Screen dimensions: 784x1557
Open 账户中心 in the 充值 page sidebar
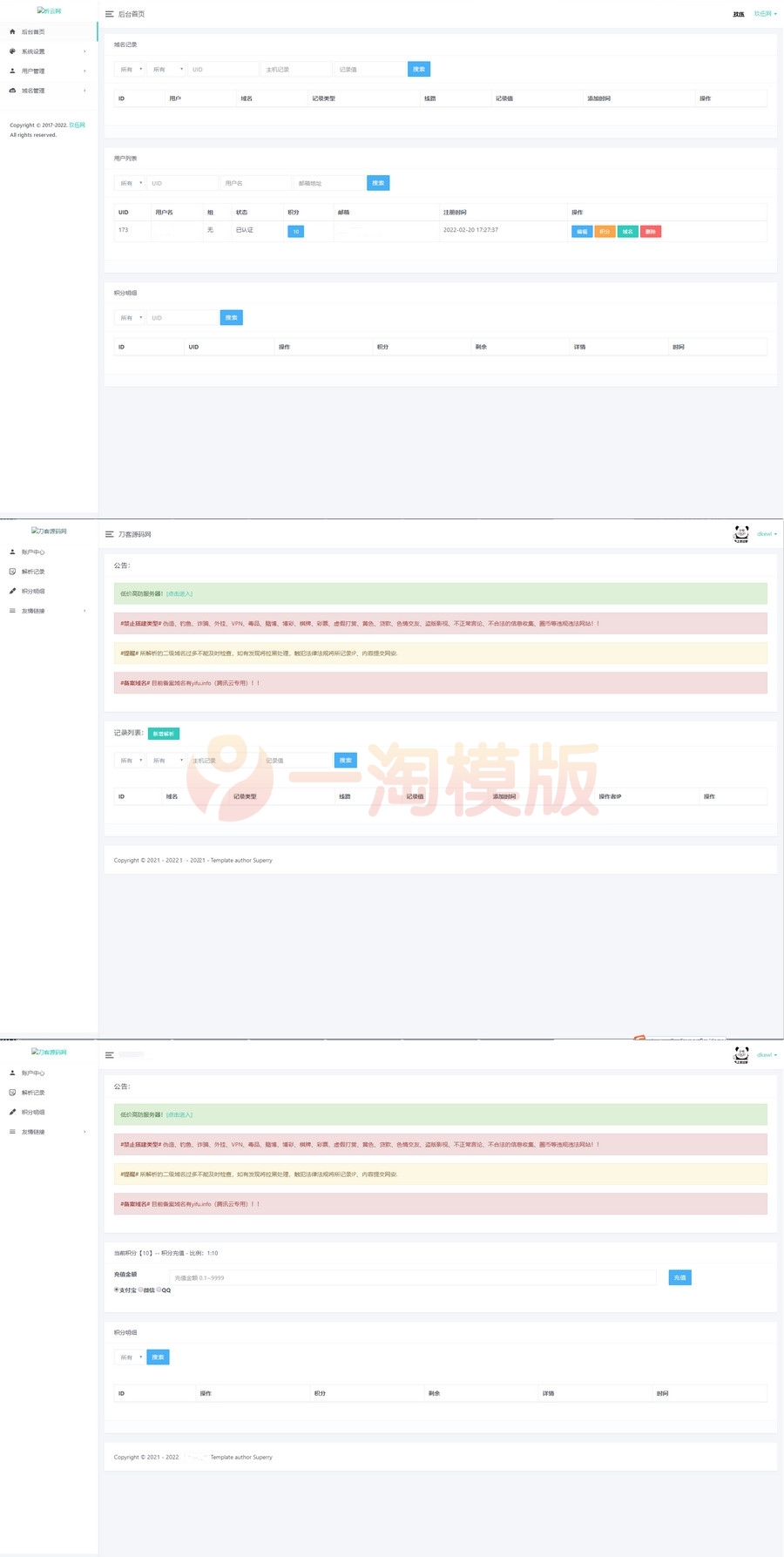[33, 1073]
